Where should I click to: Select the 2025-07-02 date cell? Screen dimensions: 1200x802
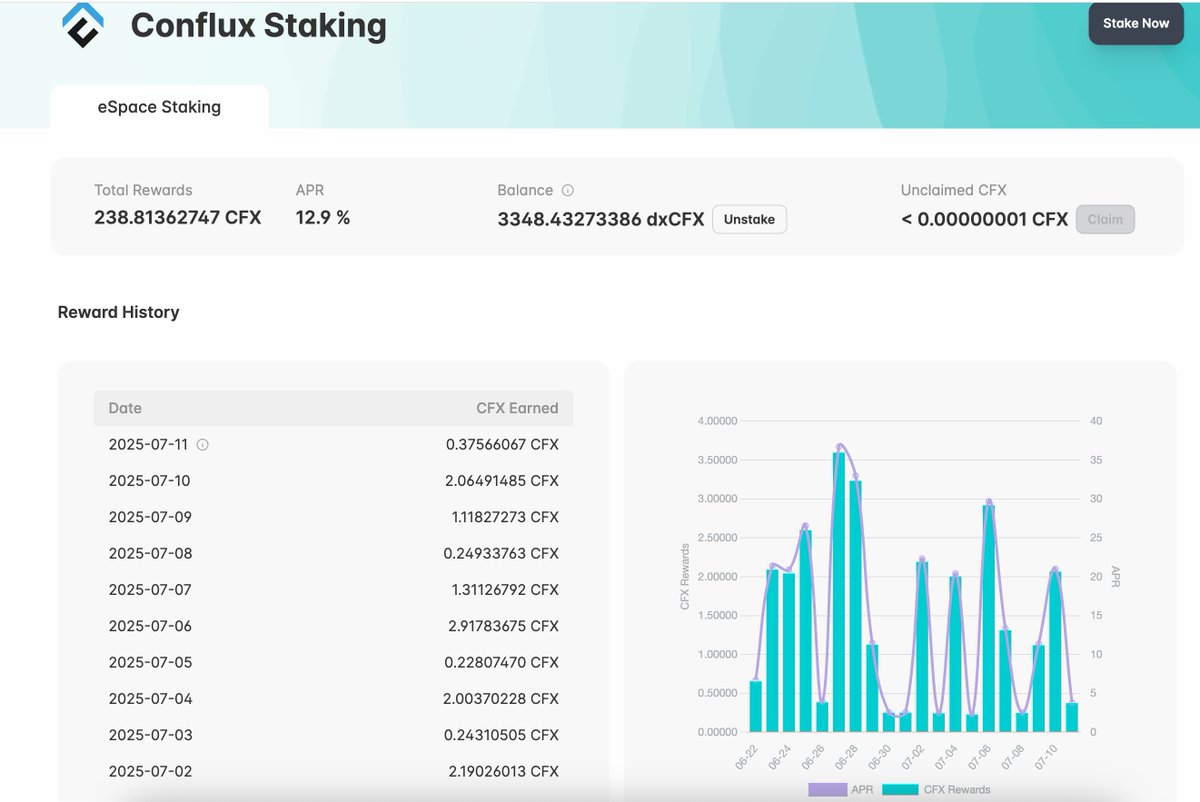pyautogui.click(x=149, y=771)
